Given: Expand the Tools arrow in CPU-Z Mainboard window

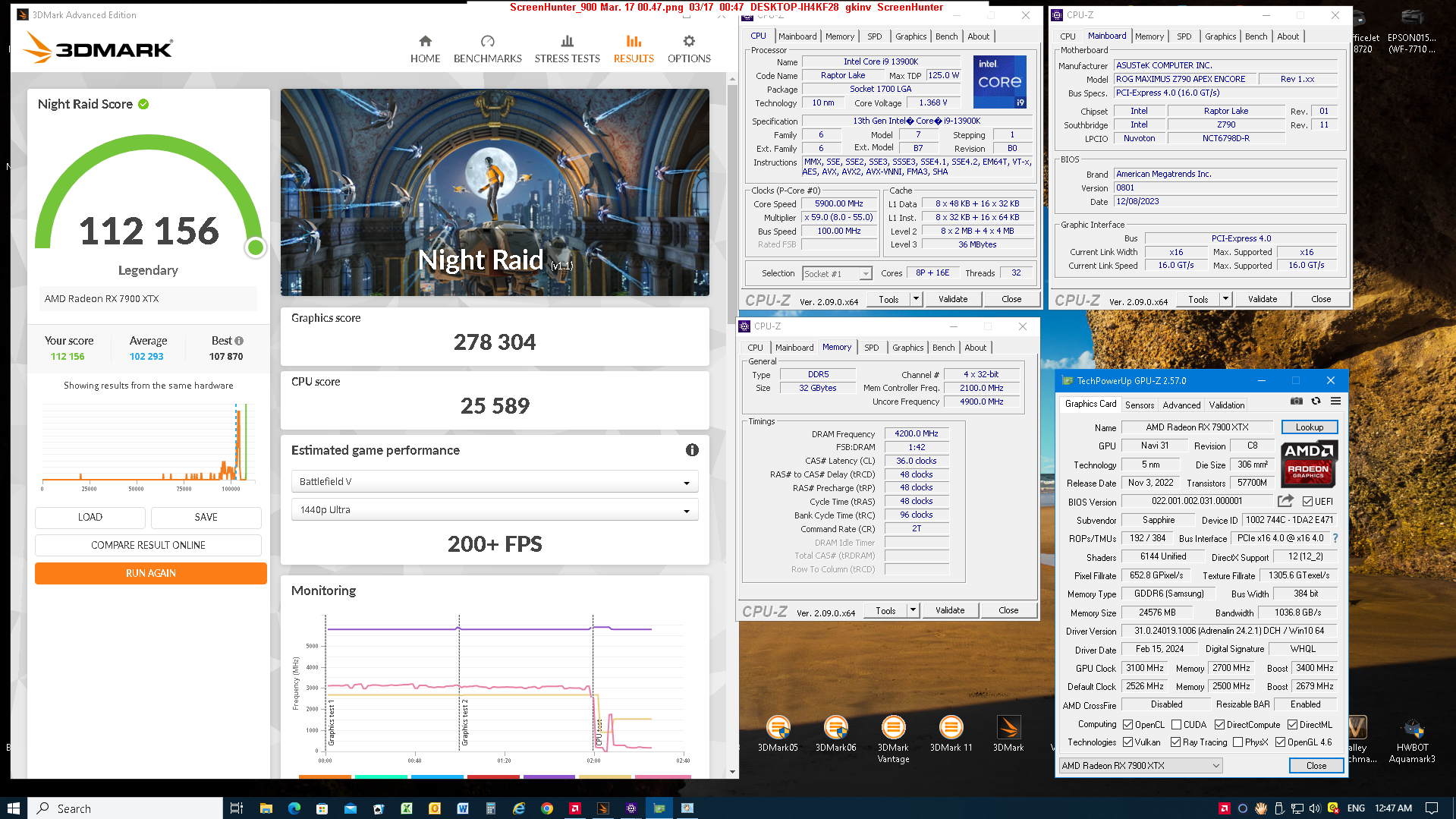Looking at the screenshot, I should coord(1225,299).
